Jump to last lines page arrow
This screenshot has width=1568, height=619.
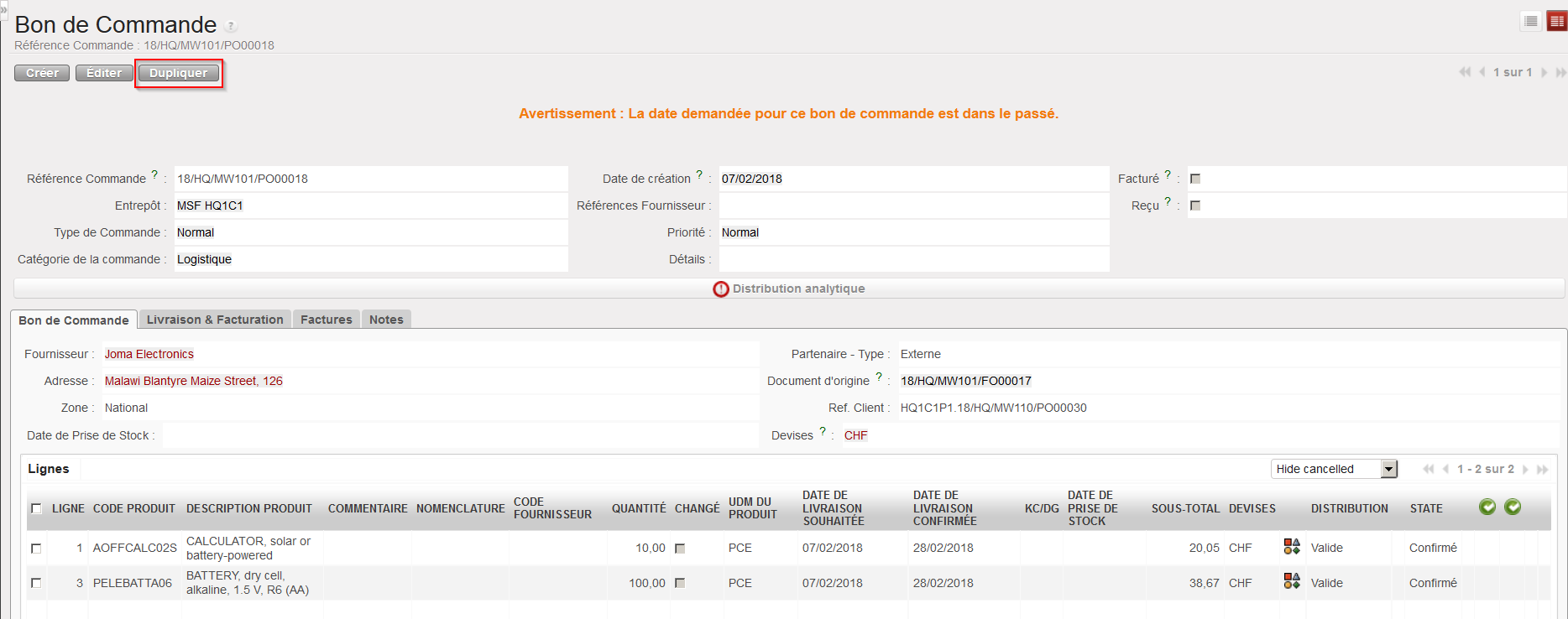1542,469
